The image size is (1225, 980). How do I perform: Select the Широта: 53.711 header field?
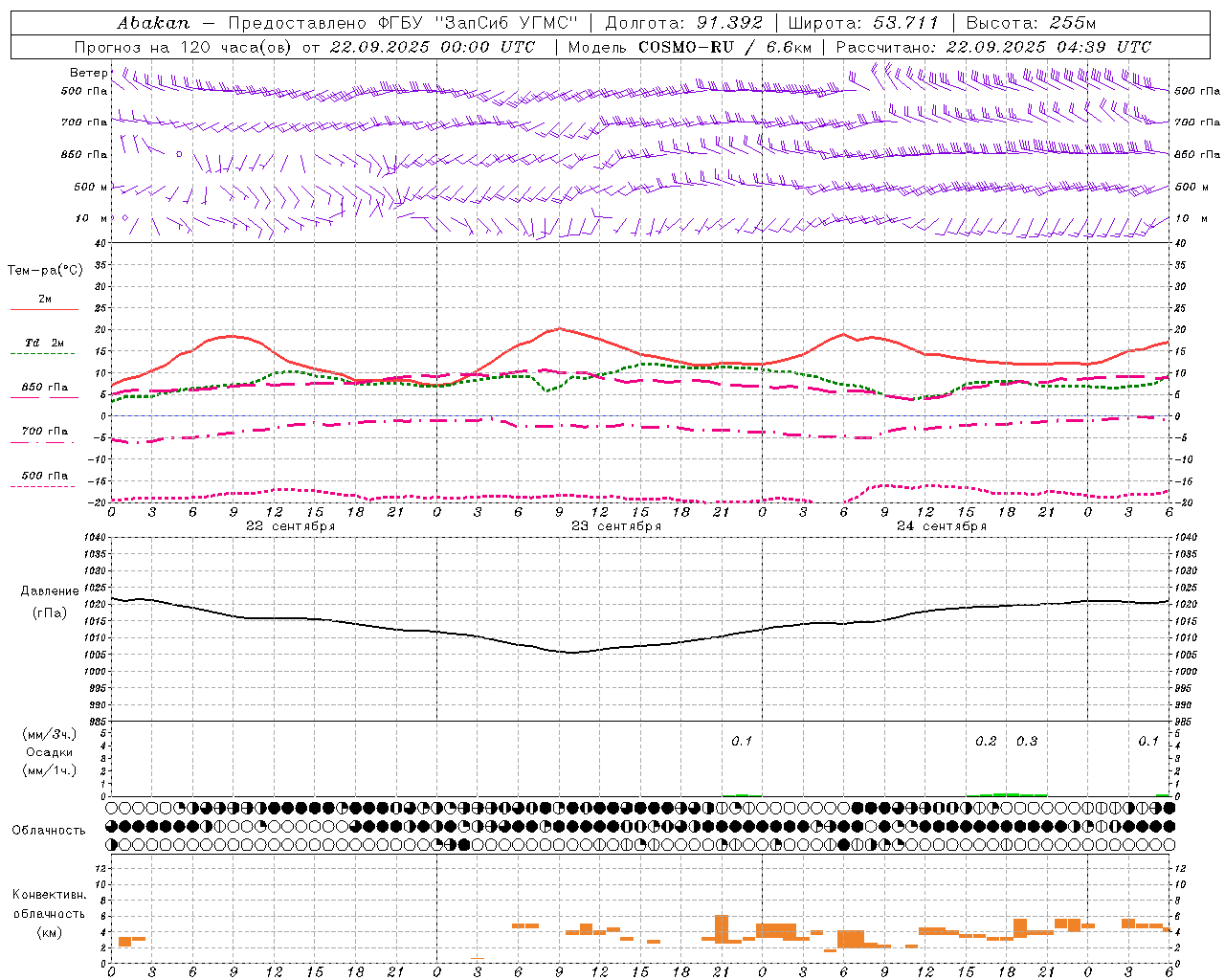[x=863, y=23]
